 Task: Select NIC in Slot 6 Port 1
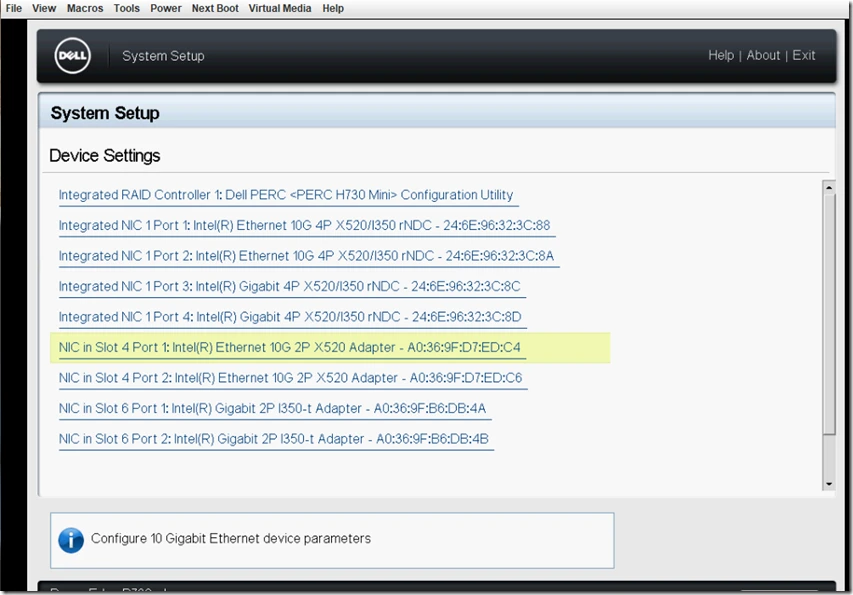coord(273,408)
